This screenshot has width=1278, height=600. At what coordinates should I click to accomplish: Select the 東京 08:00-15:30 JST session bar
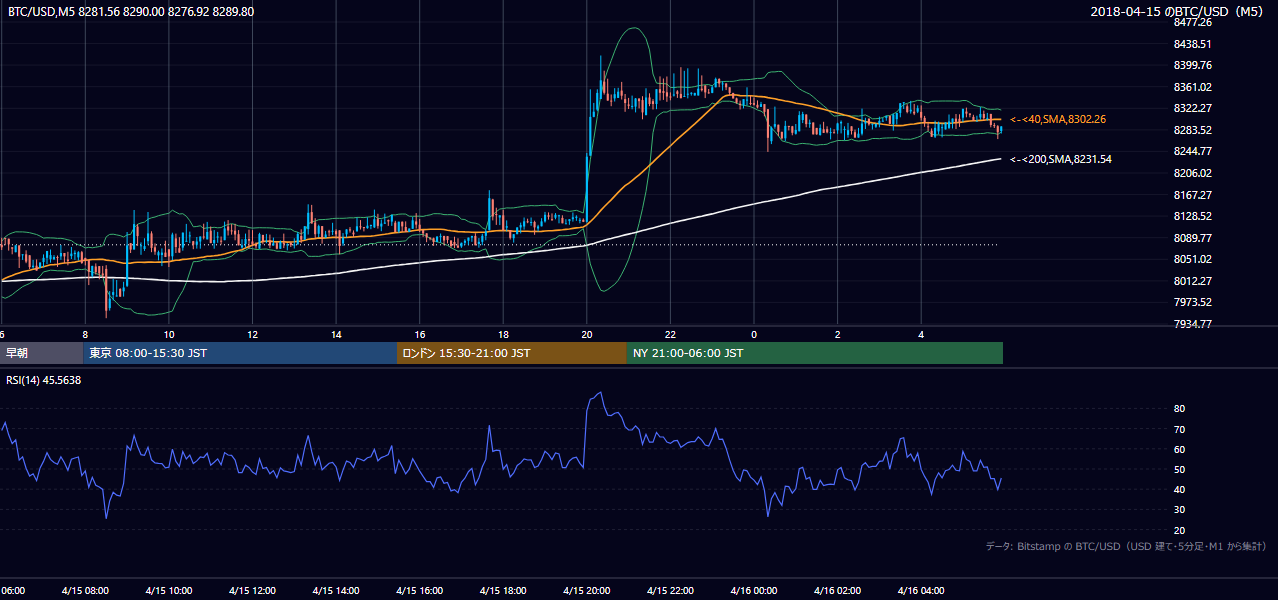point(240,353)
